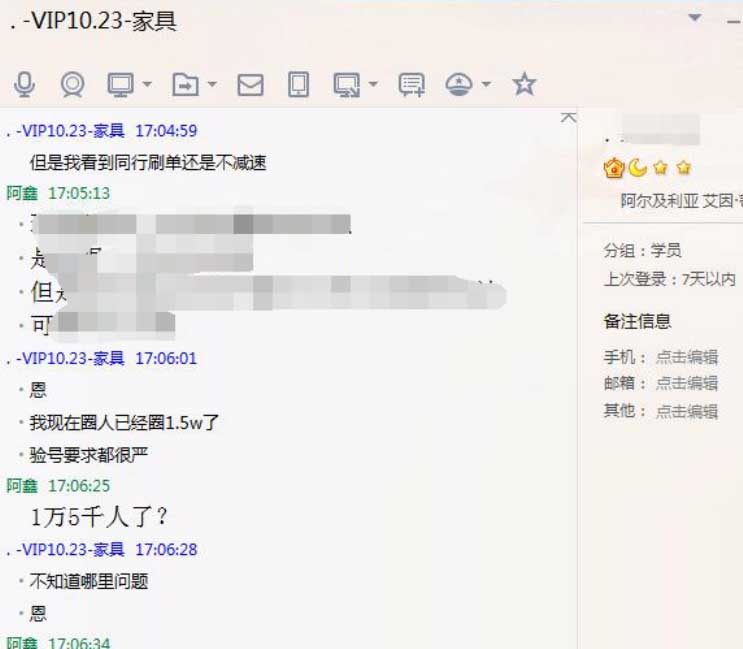
Task: Click message 不知道哪里问题
Action: 89,581
